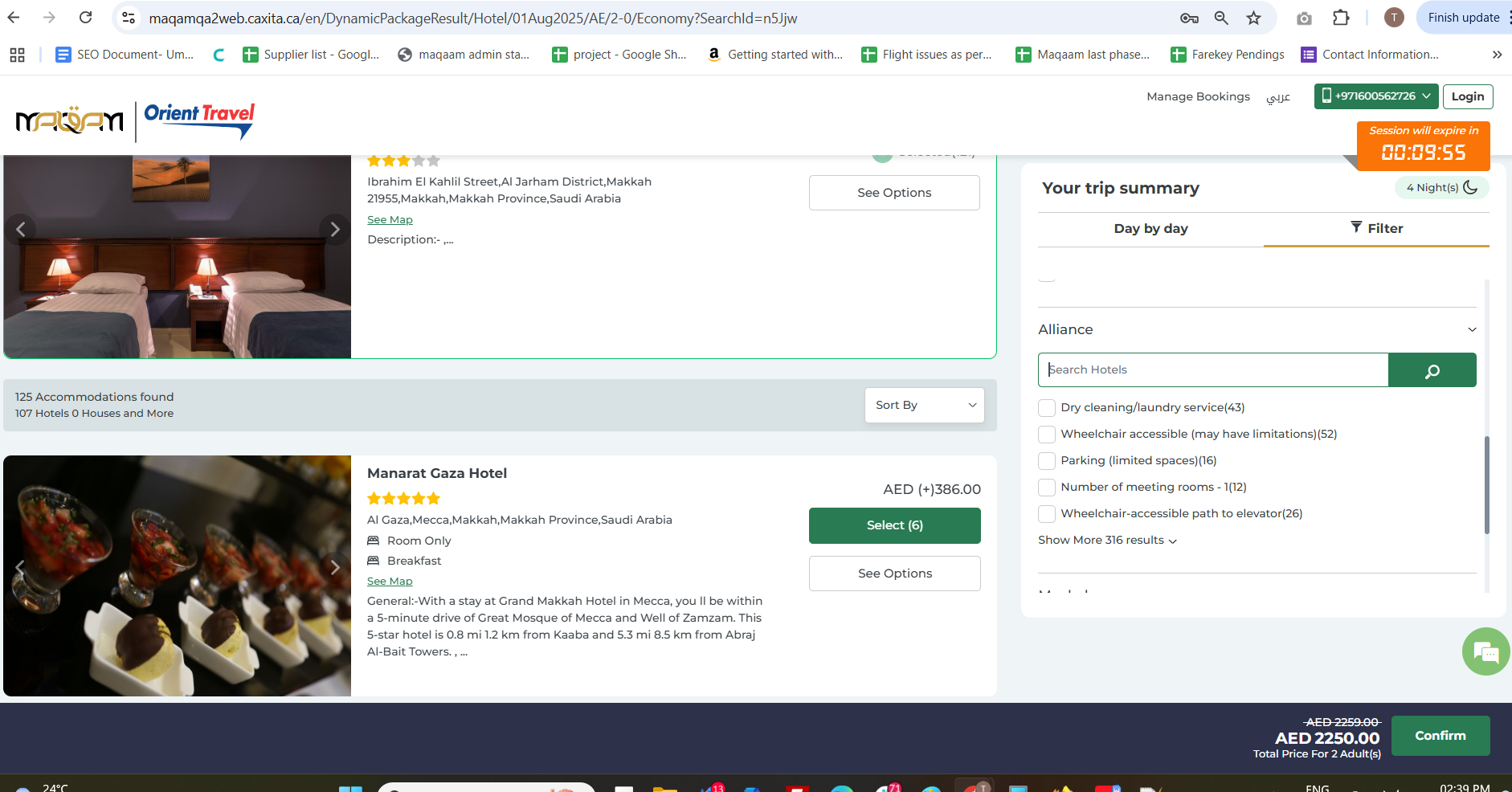Select the Filter tab
The width and height of the screenshot is (1512, 792).
[x=1376, y=229]
